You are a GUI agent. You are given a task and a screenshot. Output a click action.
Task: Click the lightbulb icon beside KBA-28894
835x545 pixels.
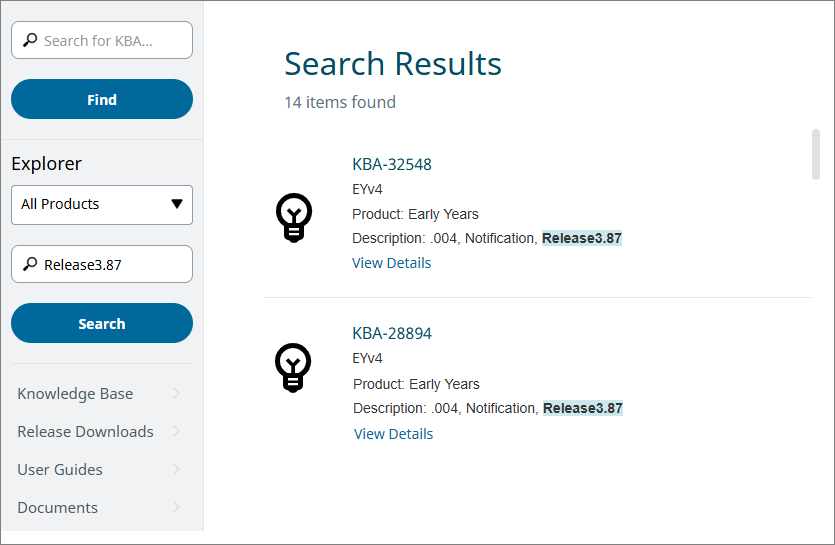(x=293, y=367)
